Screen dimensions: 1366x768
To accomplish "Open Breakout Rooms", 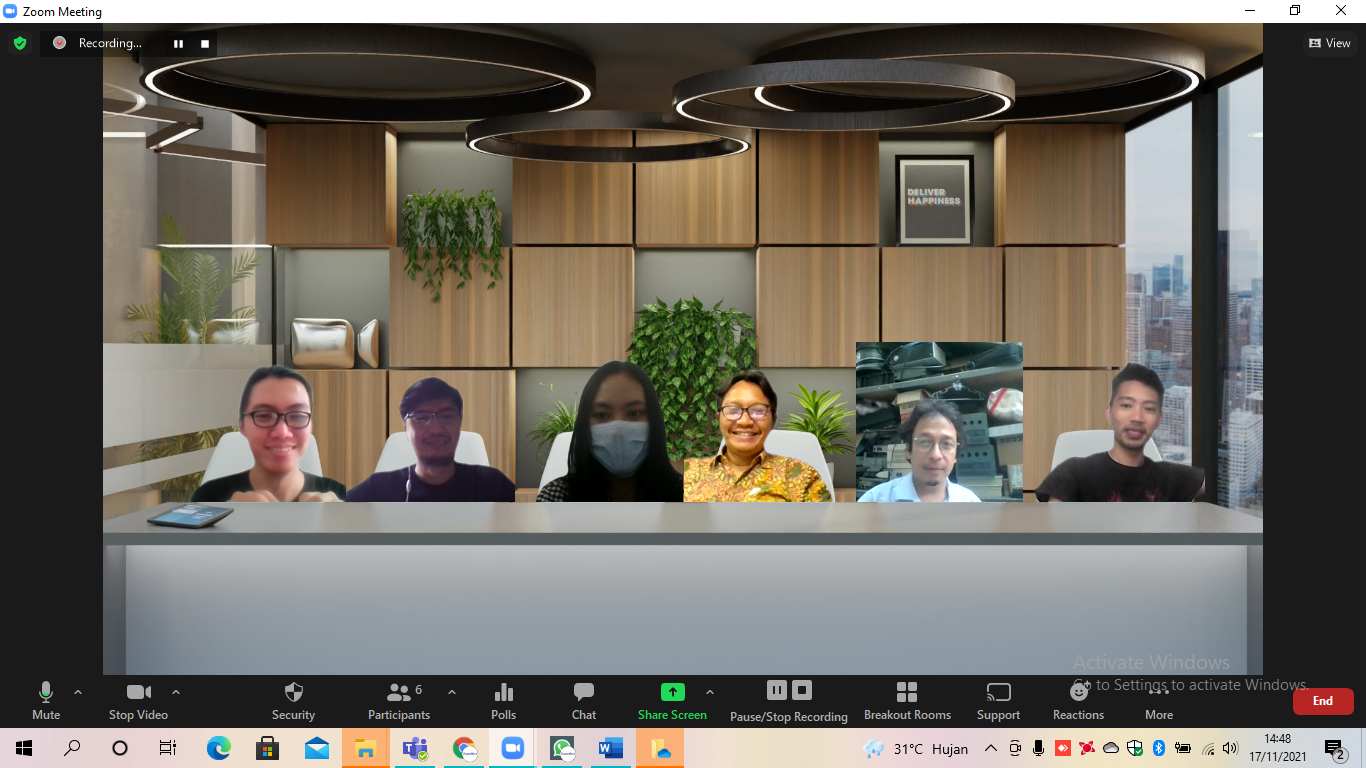I will (x=907, y=699).
